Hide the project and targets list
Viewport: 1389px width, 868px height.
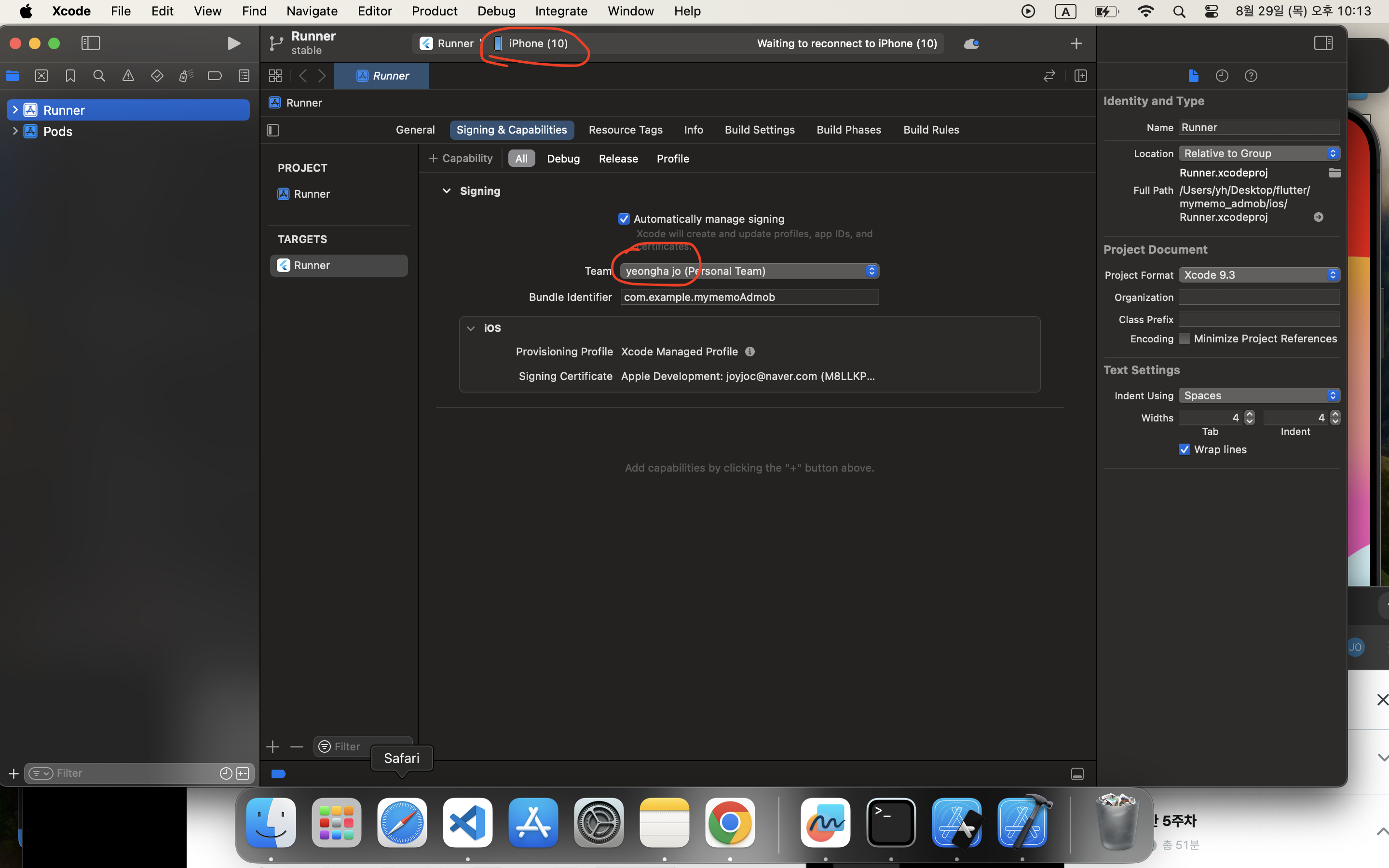(x=273, y=130)
